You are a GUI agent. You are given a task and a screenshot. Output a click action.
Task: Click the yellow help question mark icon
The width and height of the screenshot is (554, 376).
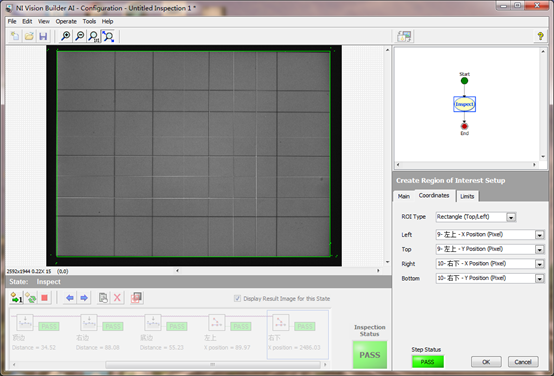pos(540,36)
